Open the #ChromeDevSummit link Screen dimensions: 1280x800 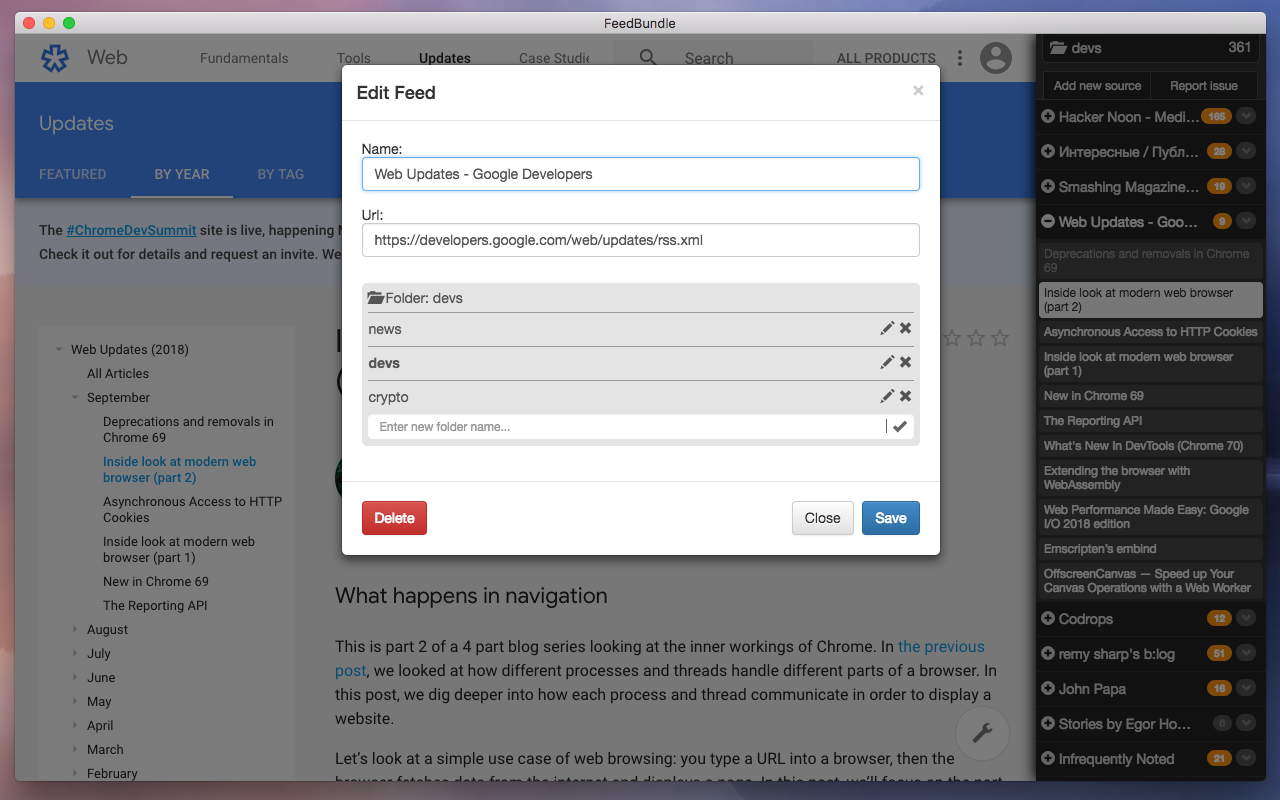click(x=131, y=230)
